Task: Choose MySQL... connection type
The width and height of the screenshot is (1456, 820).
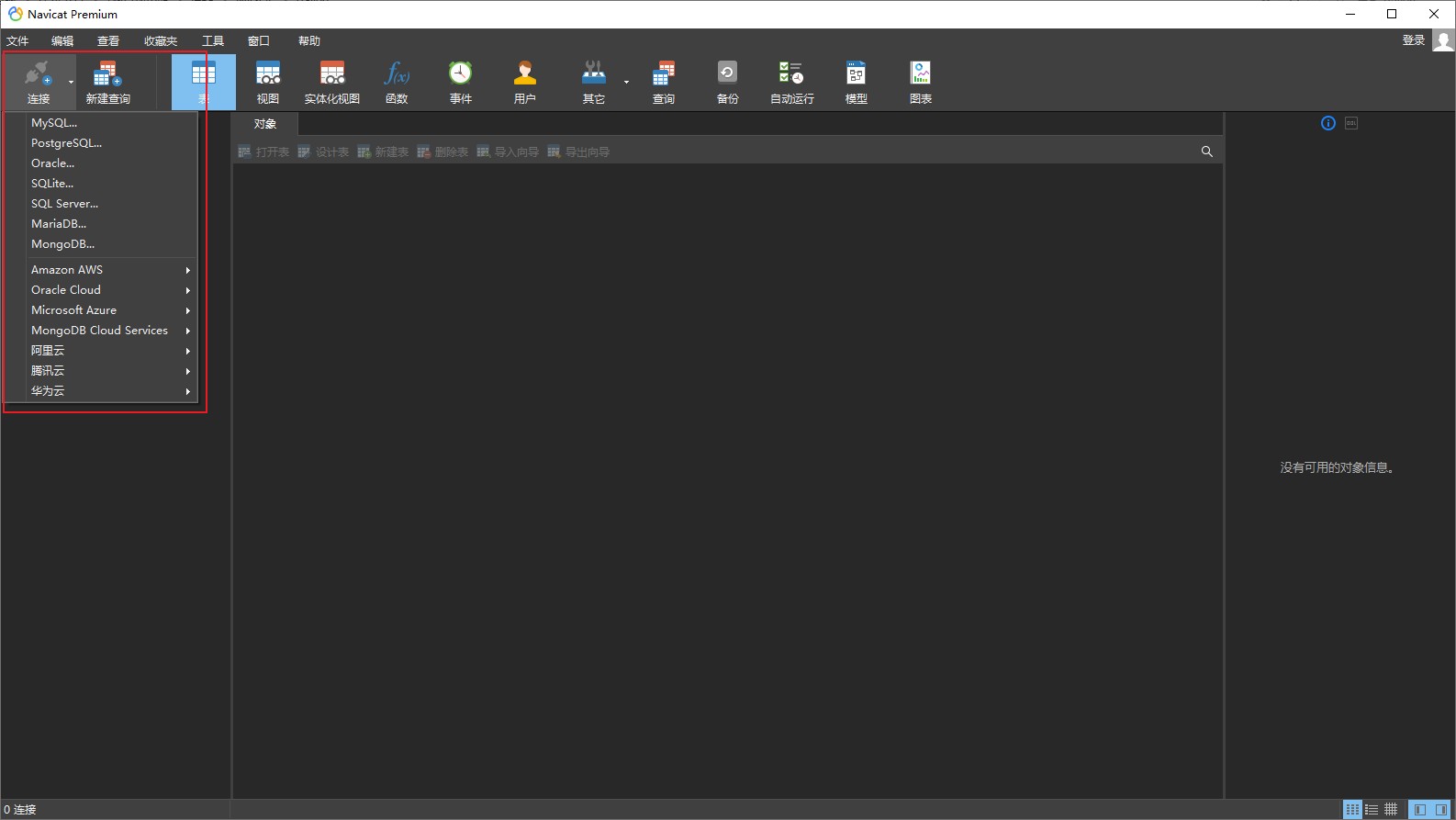Action: (101, 123)
